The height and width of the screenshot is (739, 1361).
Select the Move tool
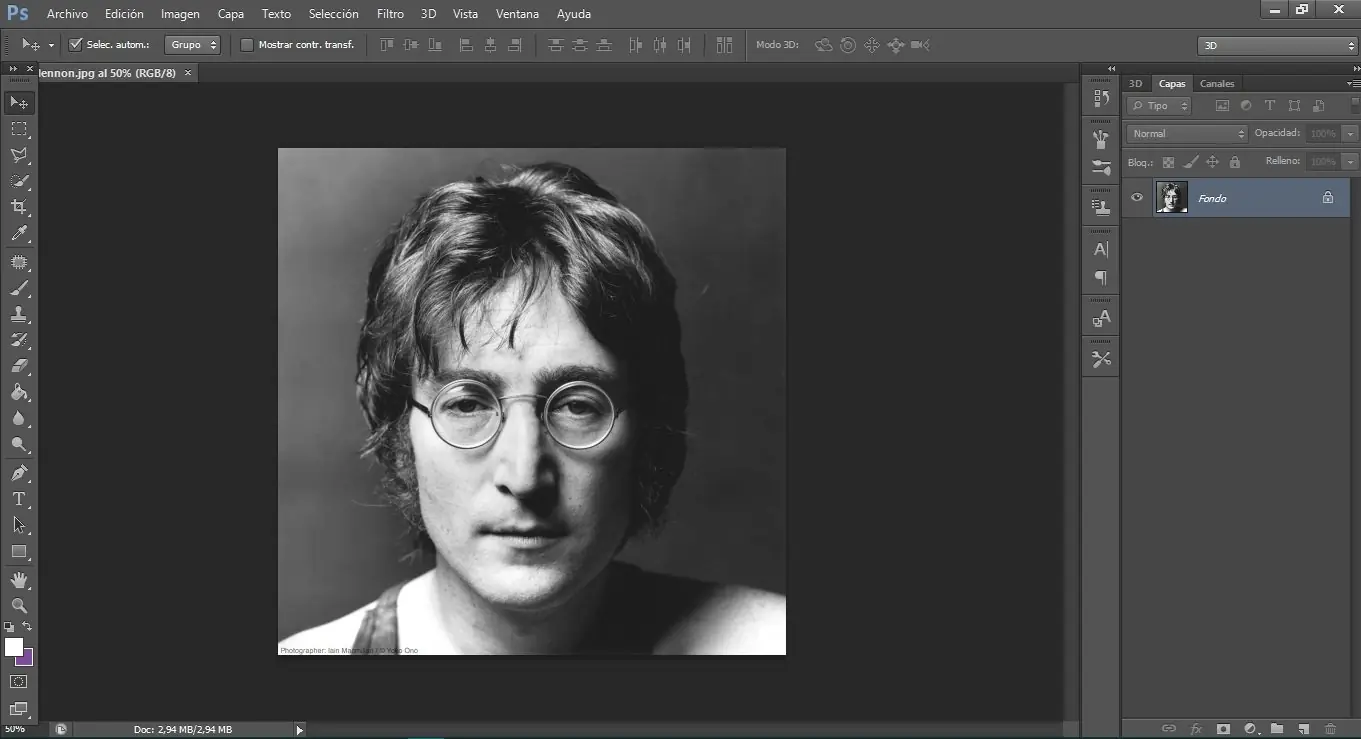coord(18,102)
